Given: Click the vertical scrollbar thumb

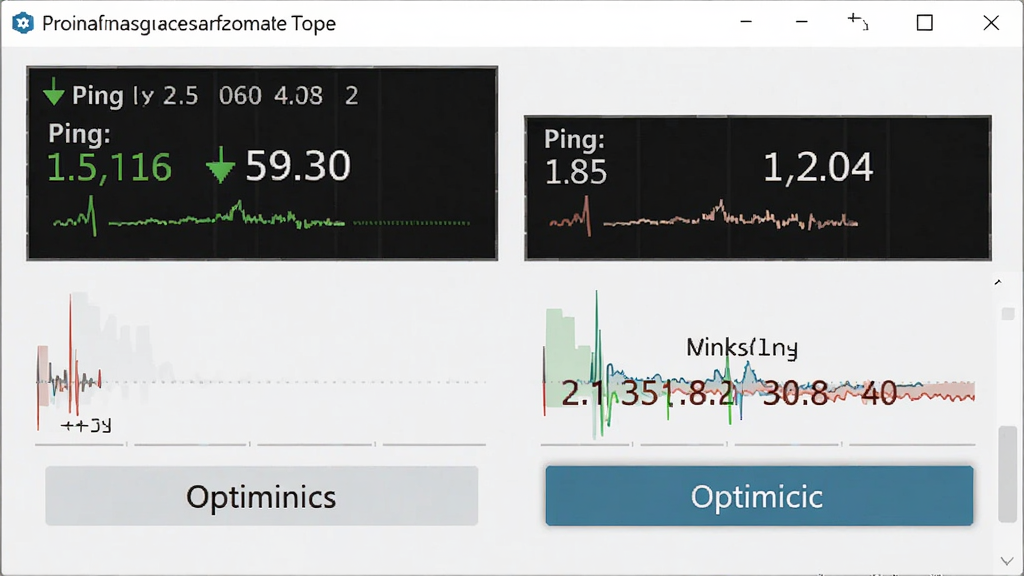Looking at the screenshot, I should pos(1007,473).
